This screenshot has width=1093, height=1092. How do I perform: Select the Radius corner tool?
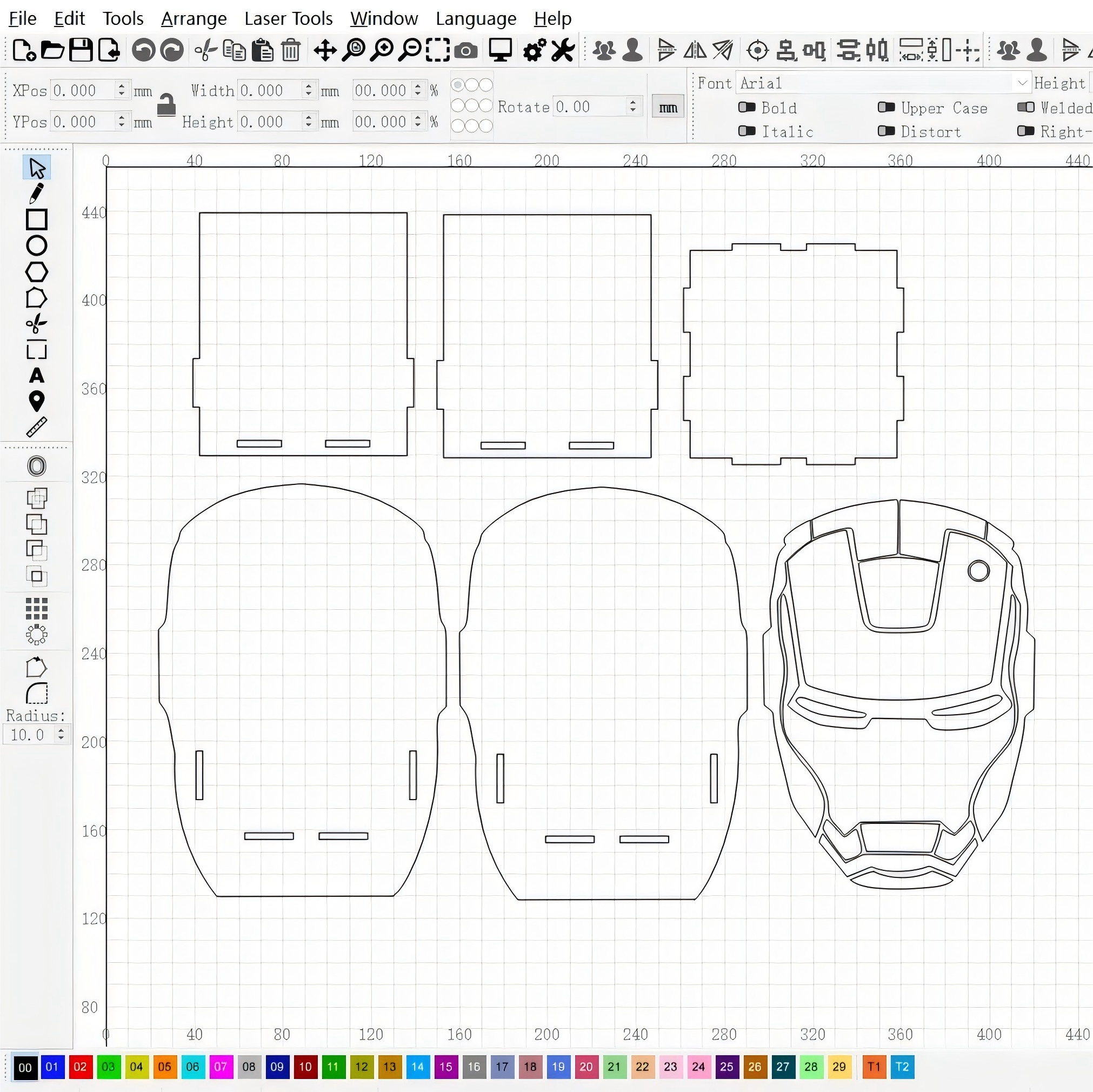tap(37, 693)
